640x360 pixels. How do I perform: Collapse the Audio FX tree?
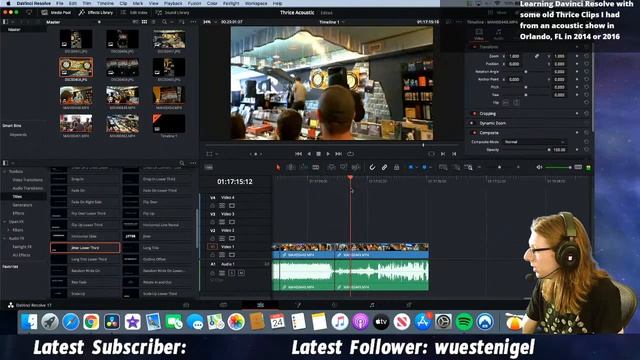[4, 238]
